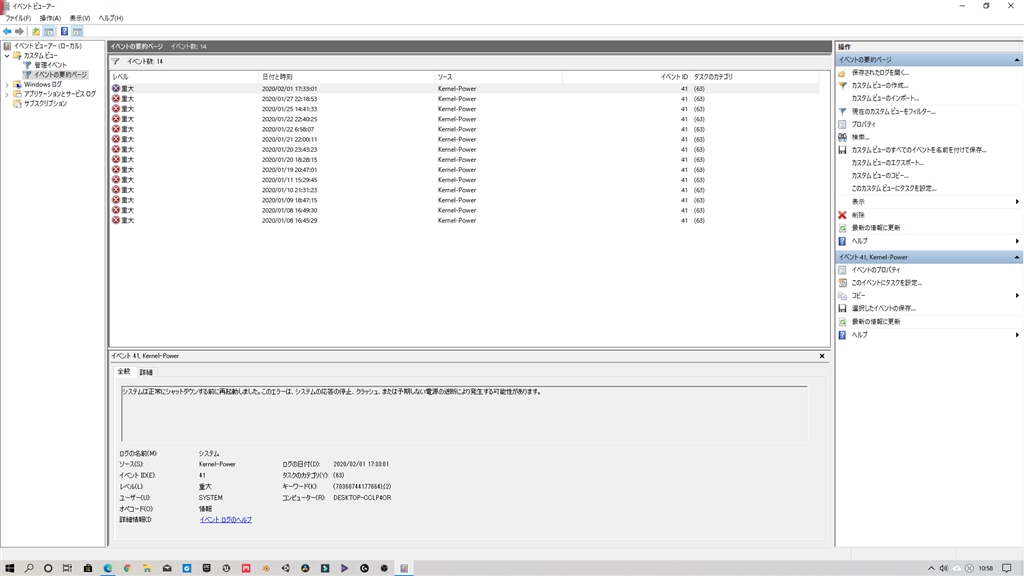Image resolution: width=1024 pixels, height=576 pixels.
Task: Click このカスタム ビューにタスクを設定 action
Action: click(x=894, y=189)
